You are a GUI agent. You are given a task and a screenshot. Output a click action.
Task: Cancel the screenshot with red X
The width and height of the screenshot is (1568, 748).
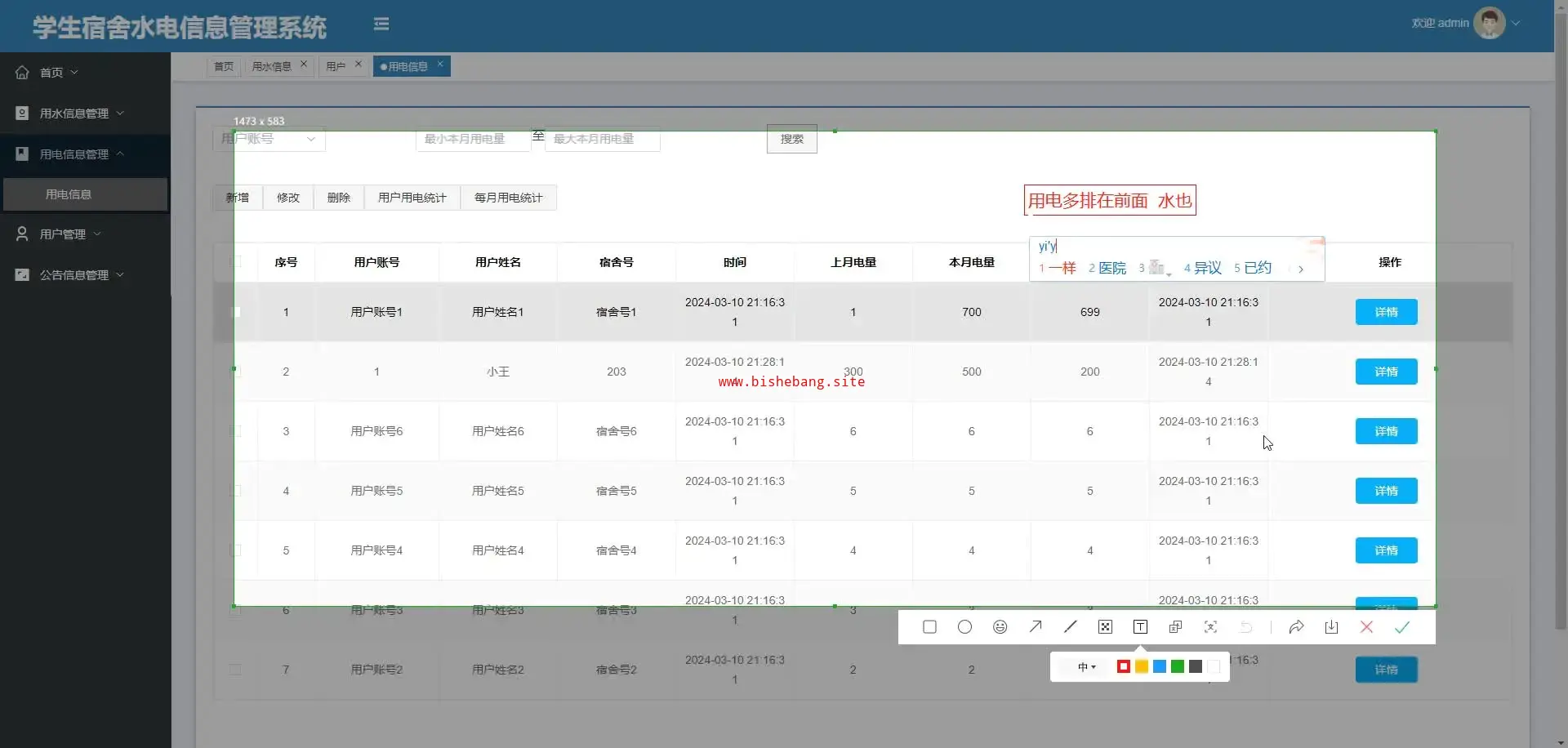1366,627
